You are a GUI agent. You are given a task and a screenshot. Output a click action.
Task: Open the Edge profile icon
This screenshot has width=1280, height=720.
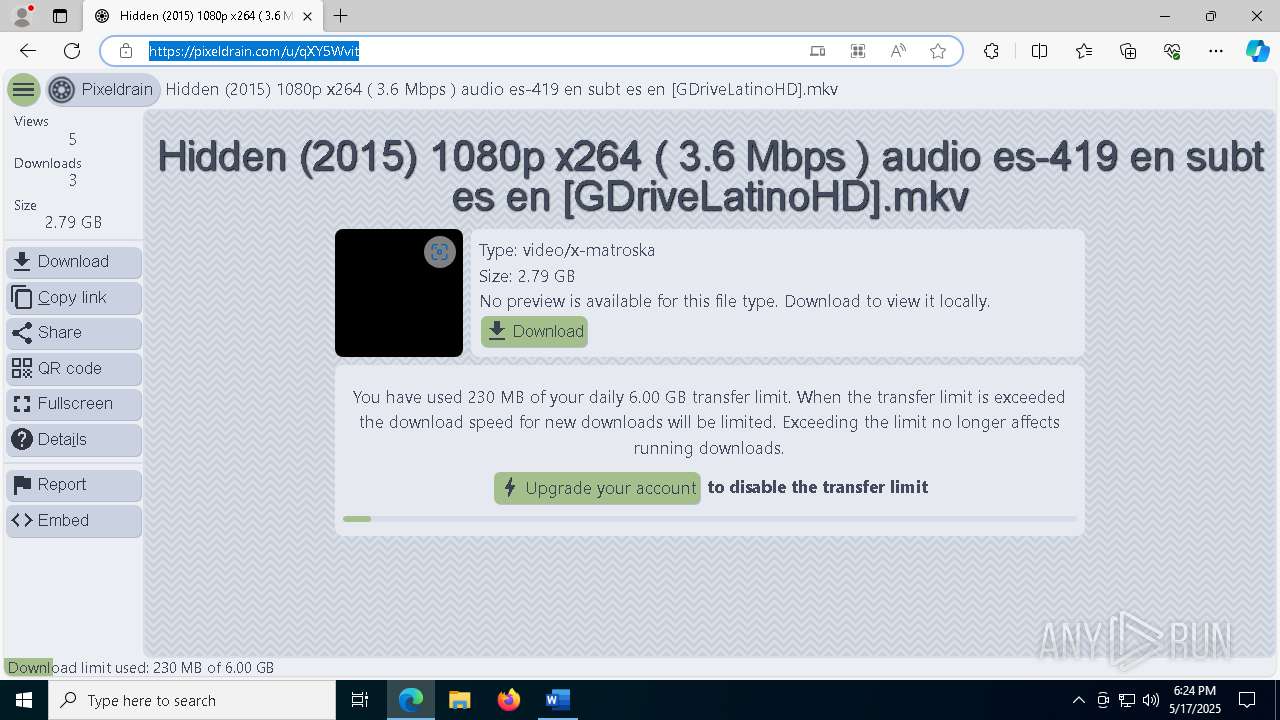[22, 16]
